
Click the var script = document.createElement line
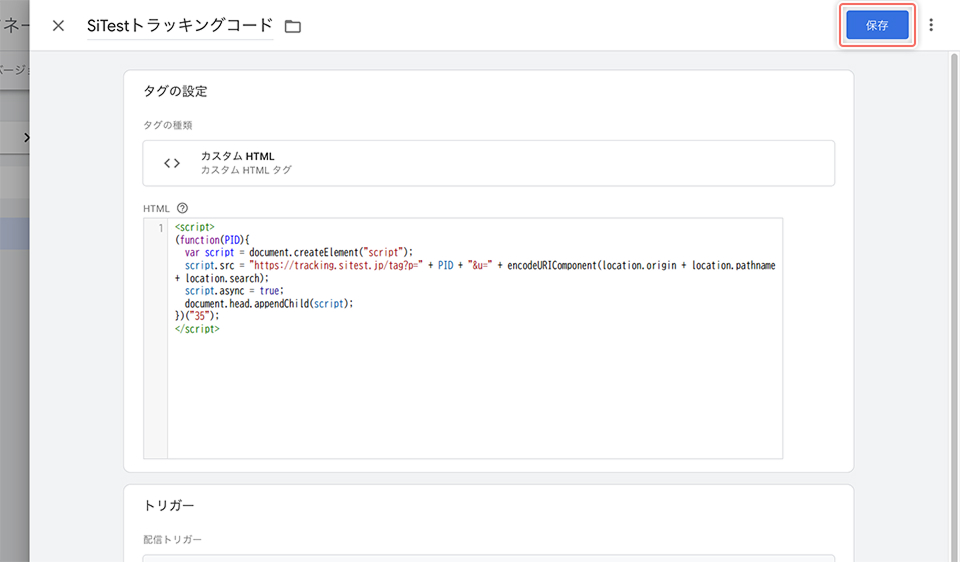point(299,253)
